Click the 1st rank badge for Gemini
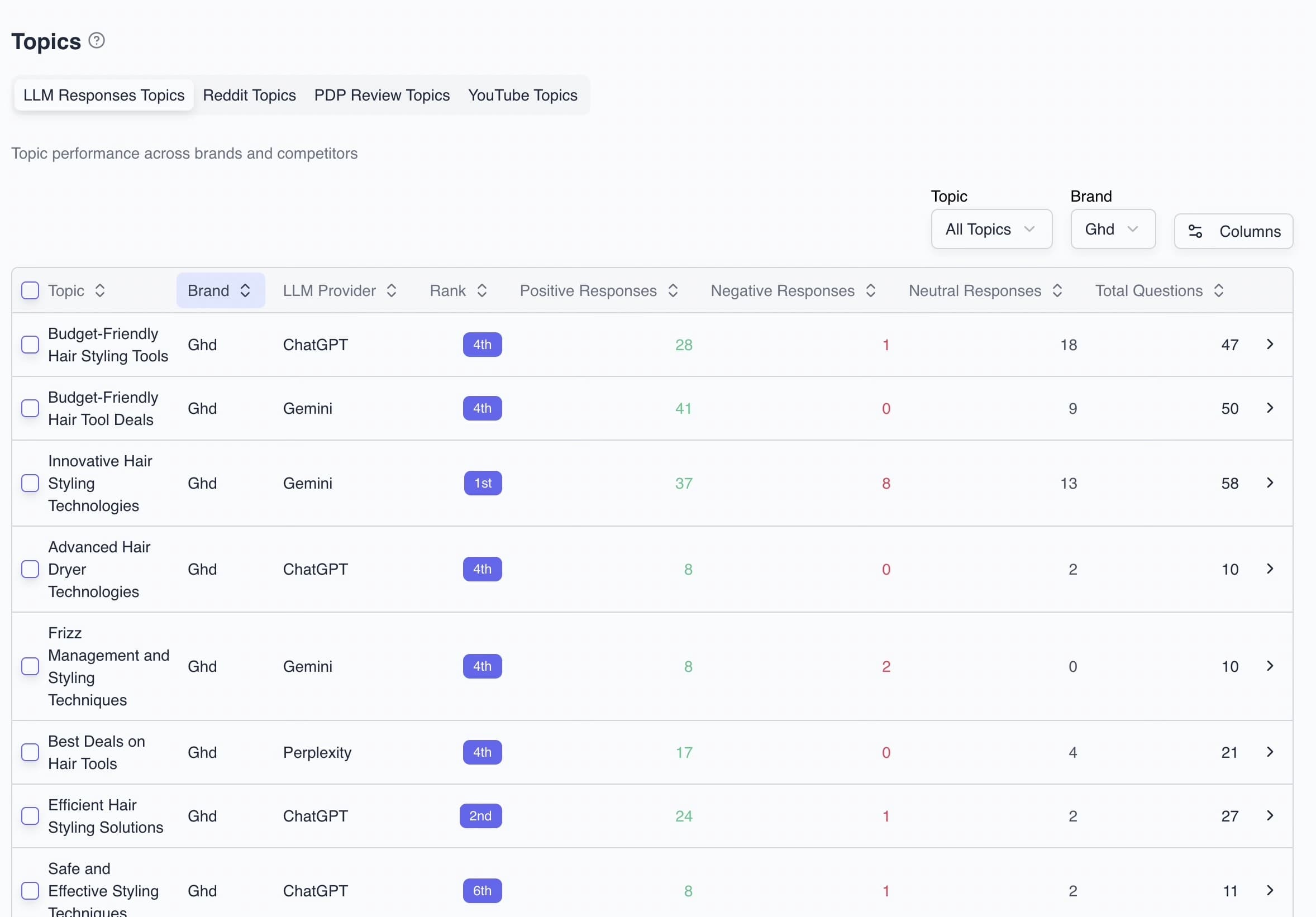Viewport: 1316px width, 917px height. click(483, 483)
